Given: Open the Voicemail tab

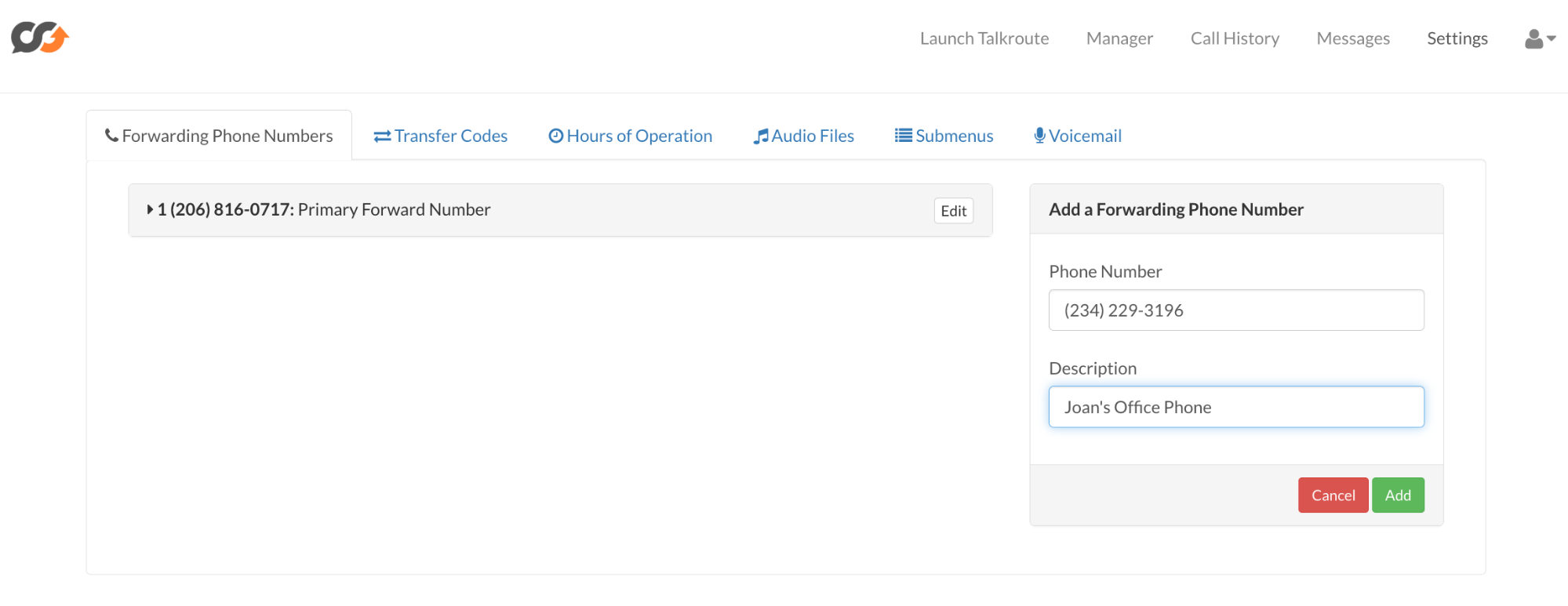Looking at the screenshot, I should click(x=1085, y=136).
